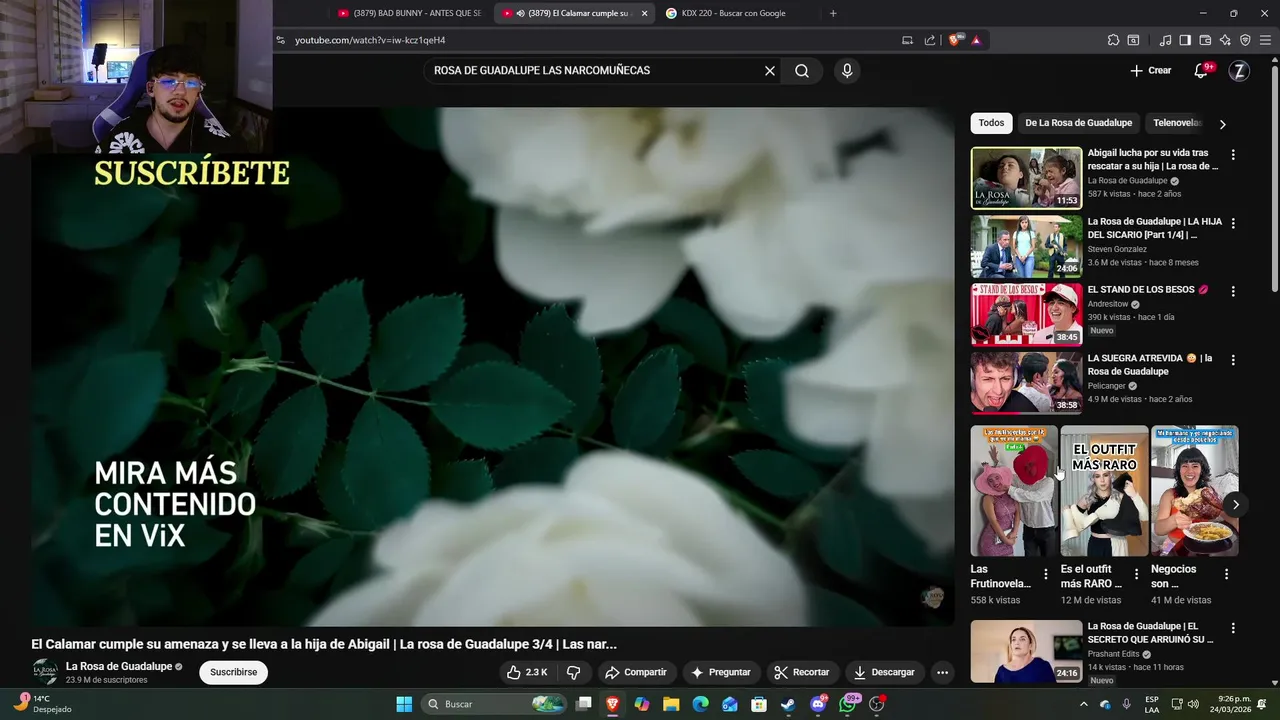Screen dimensions: 1280x720
Task: Click the Descargar download button
Action: coord(884,672)
